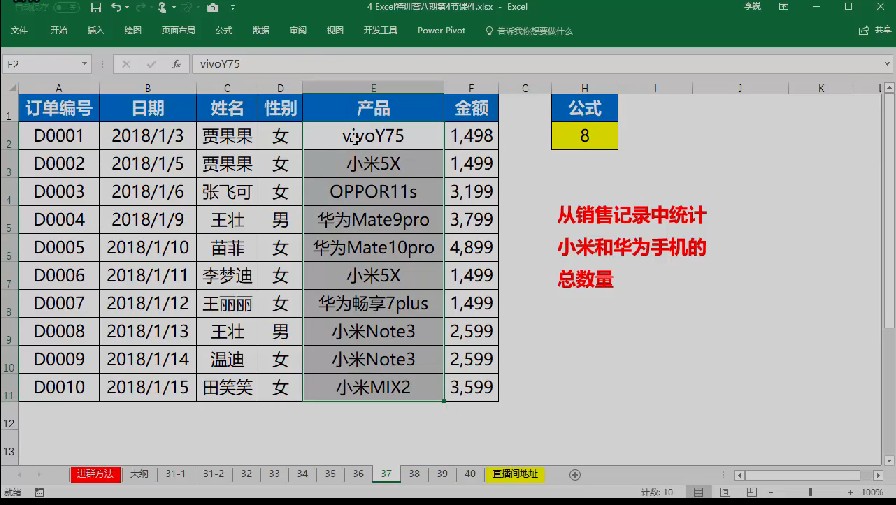Screen dimensions: 896x505
Task: Click the Tell Me search box
Action: (x=529, y=31)
